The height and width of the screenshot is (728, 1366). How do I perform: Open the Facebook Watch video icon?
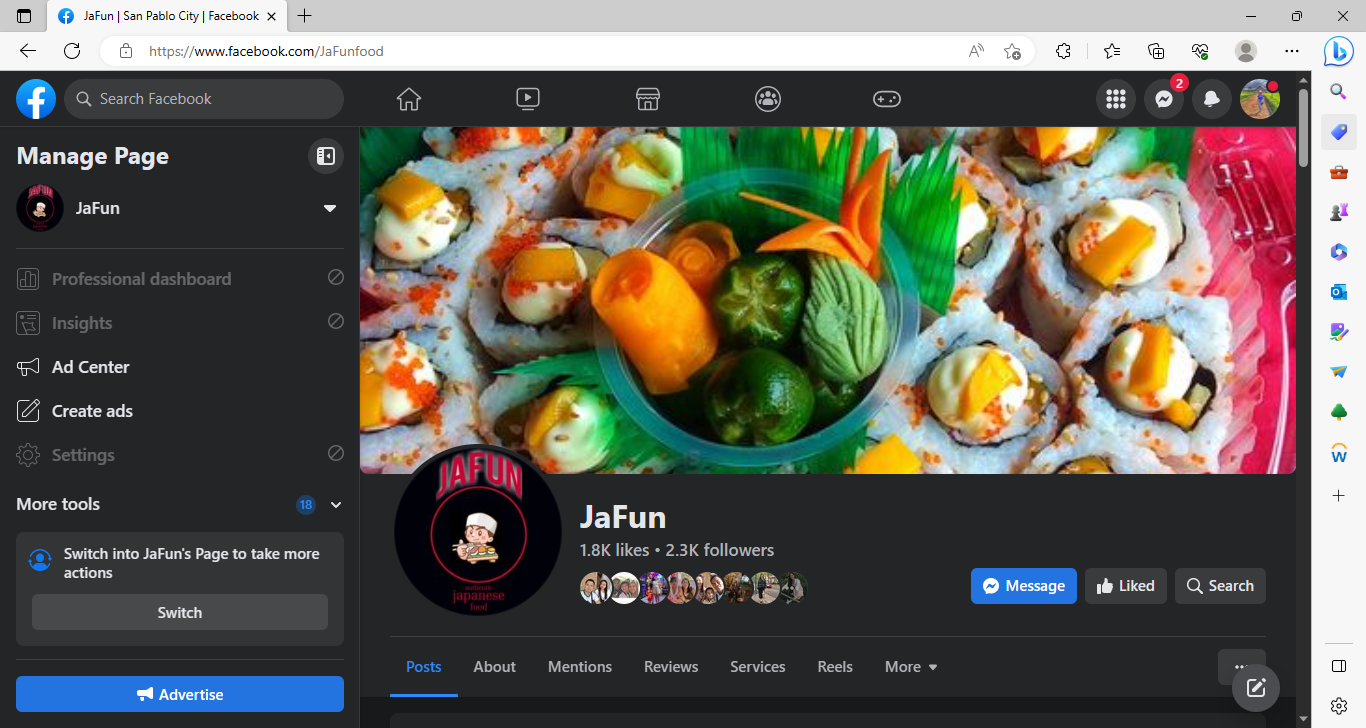coord(528,99)
